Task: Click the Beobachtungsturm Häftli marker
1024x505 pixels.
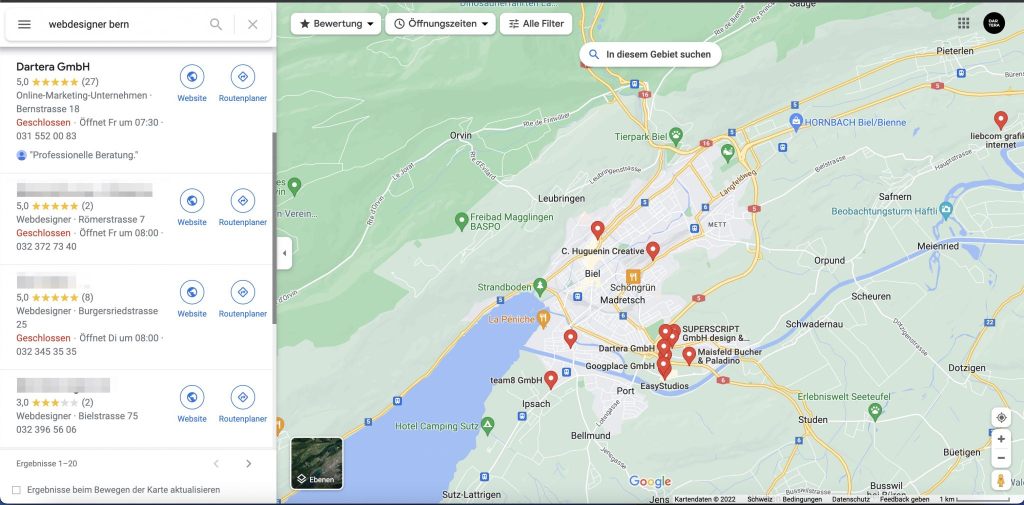Action: pos(946,210)
